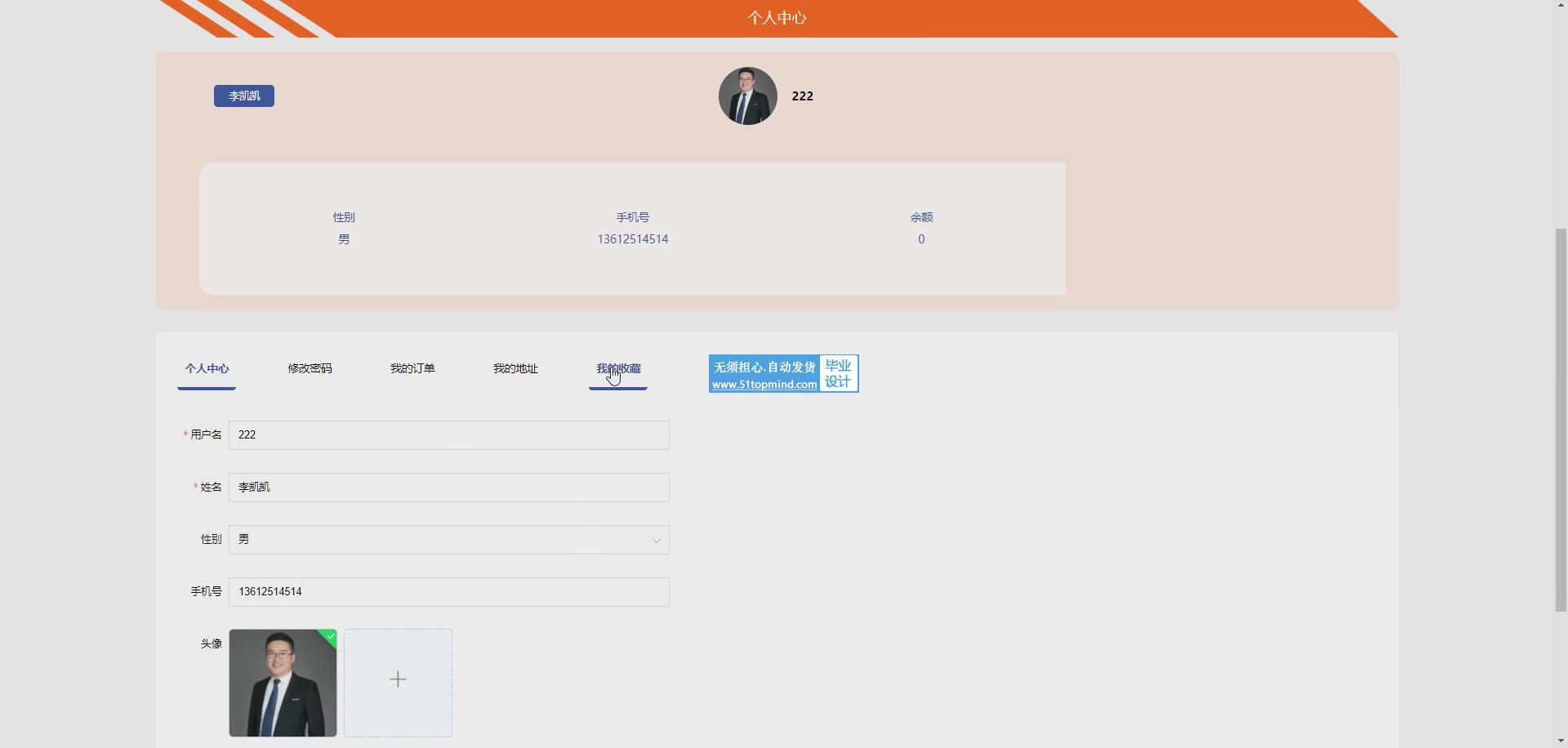Click the round profile avatar at top

[x=748, y=96]
